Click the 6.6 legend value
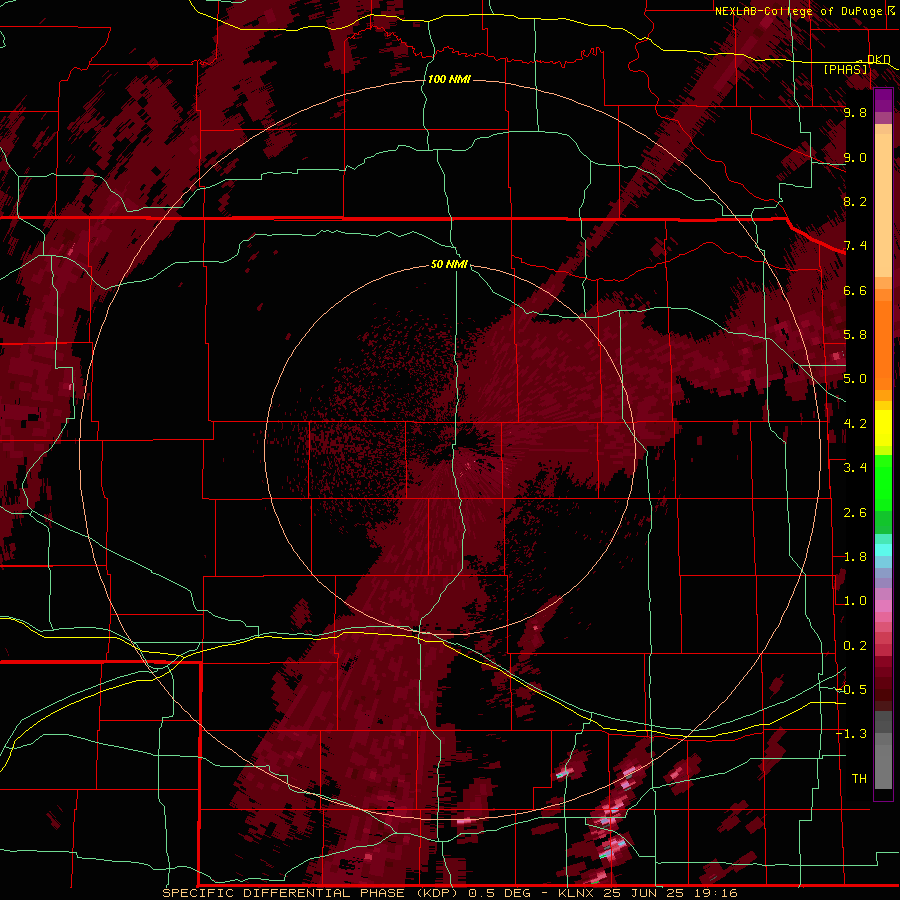This screenshot has height=900, width=900. pyautogui.click(x=855, y=290)
